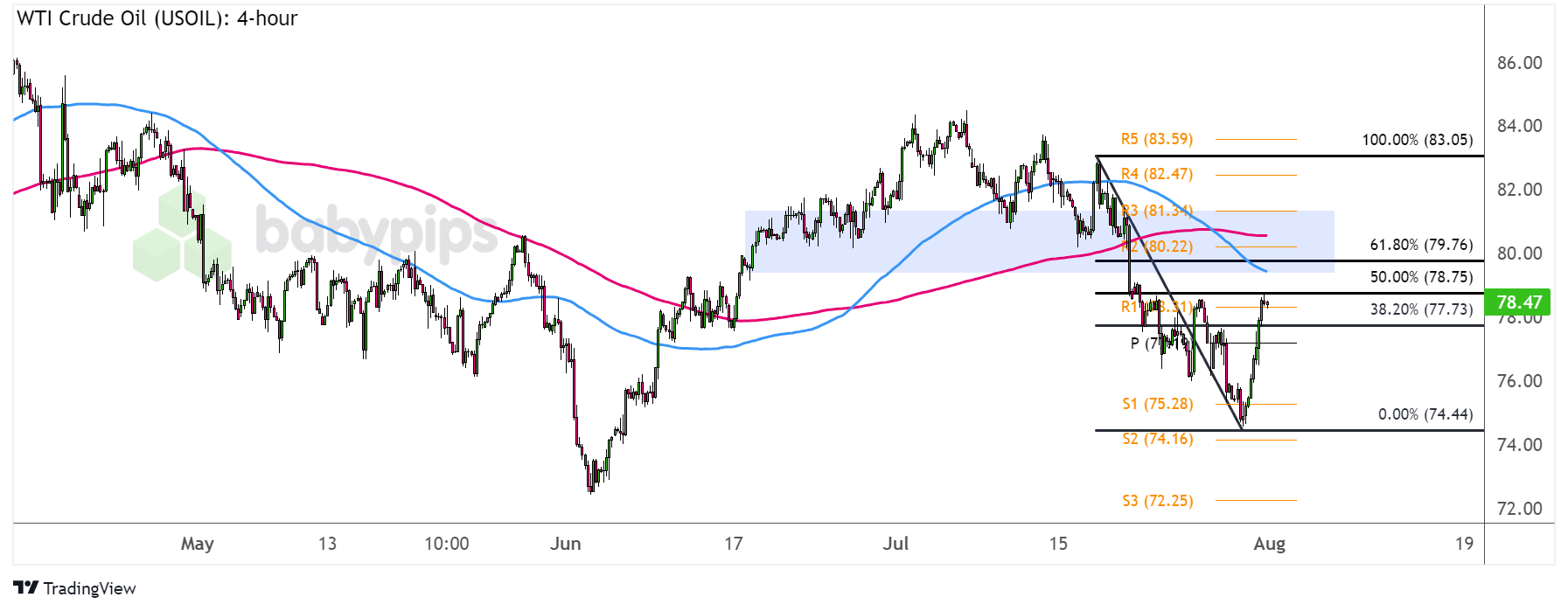Screen dimensions: 1568x611
Task: Select the WTI Crude Oil chart title
Action: pos(157,18)
